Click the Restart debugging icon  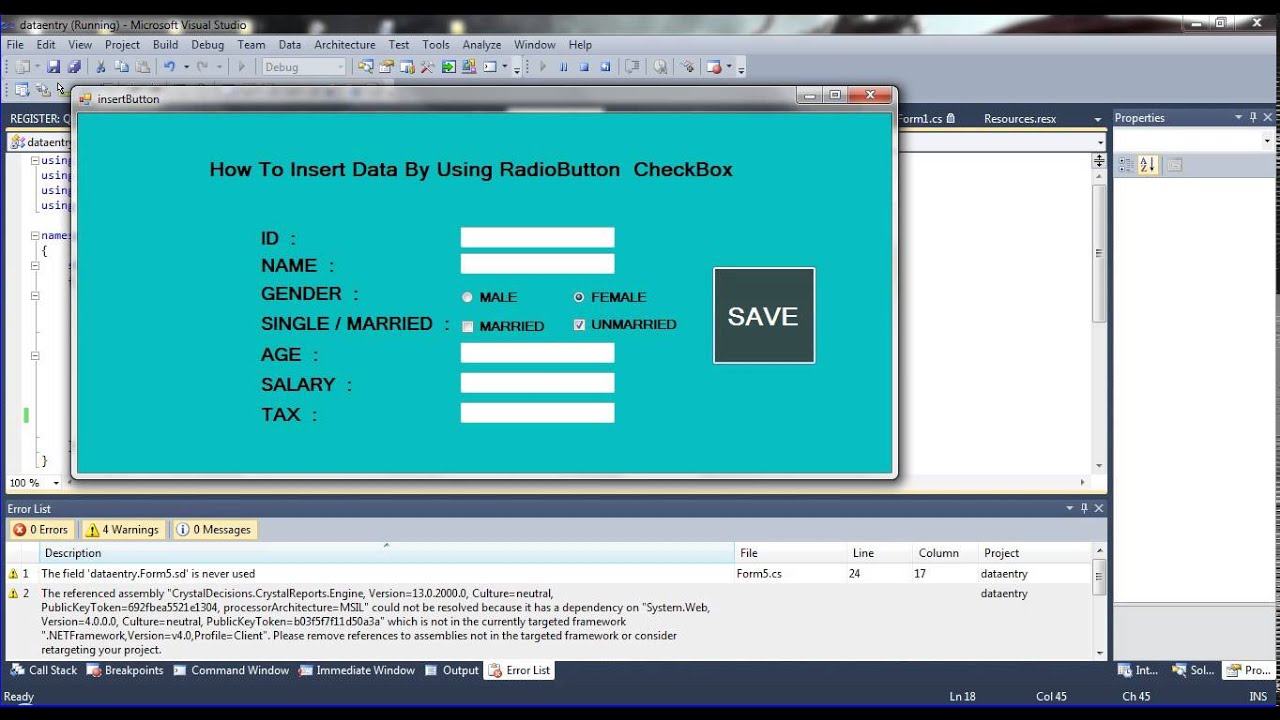605,67
